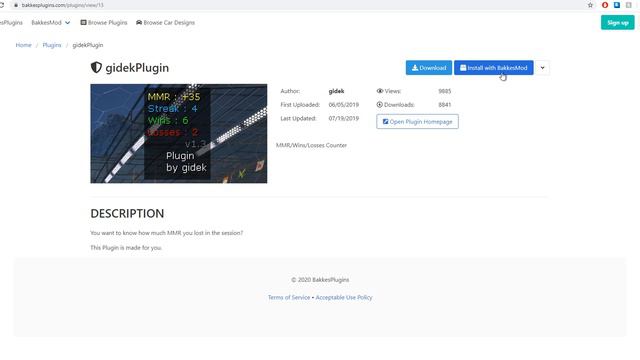Go to Browse Plugins
Viewport: 640px width, 360px height.
pos(104,22)
